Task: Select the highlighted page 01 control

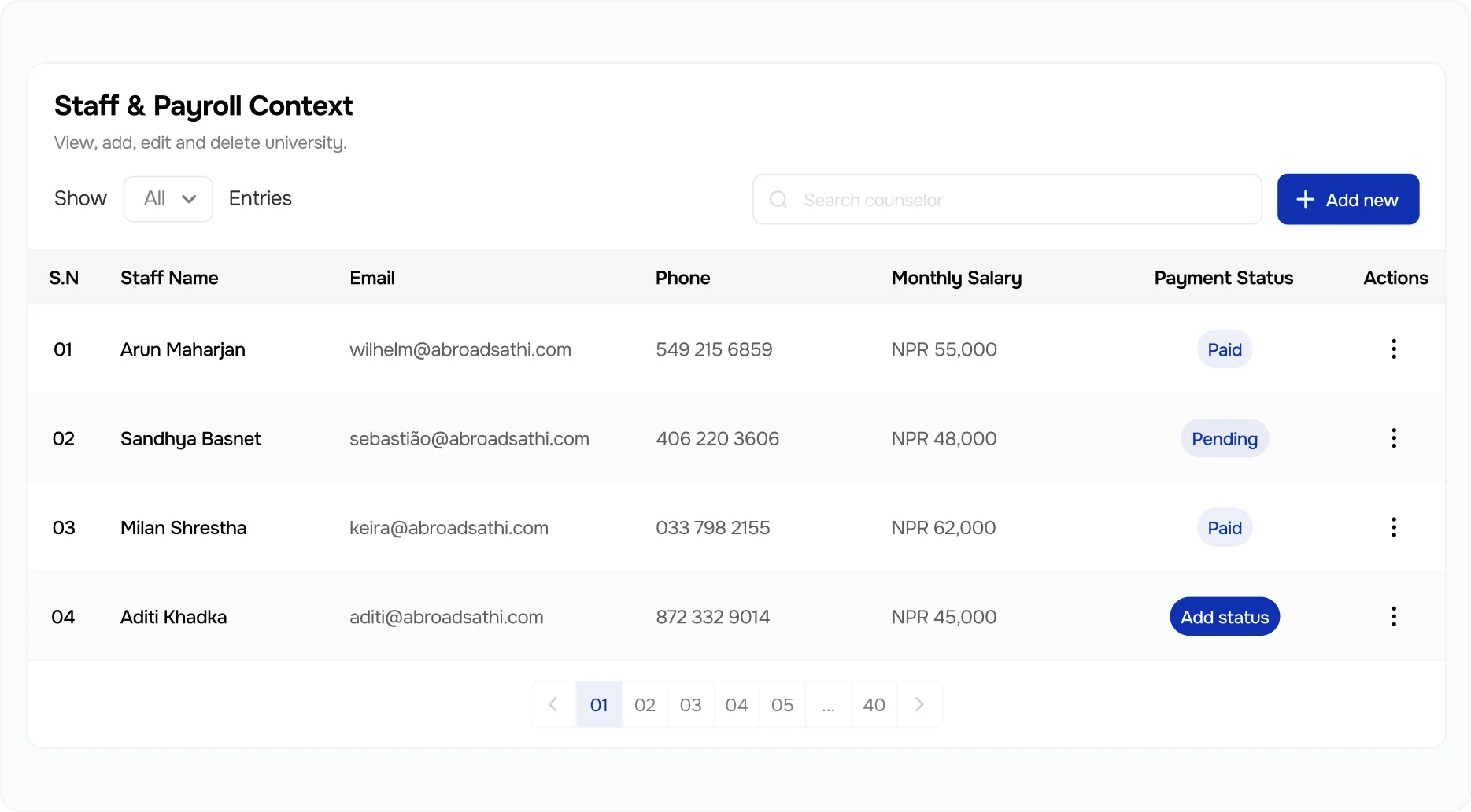Action: [x=599, y=704]
